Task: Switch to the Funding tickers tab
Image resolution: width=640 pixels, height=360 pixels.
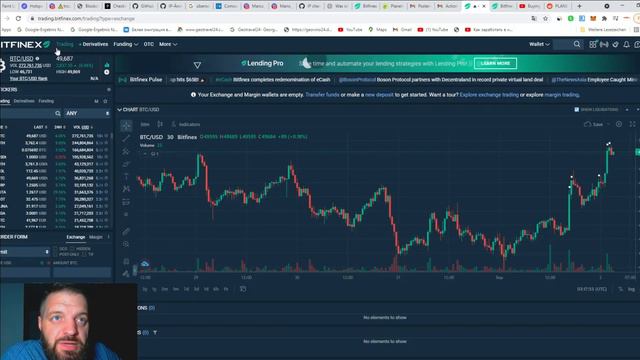Action: [x=46, y=101]
